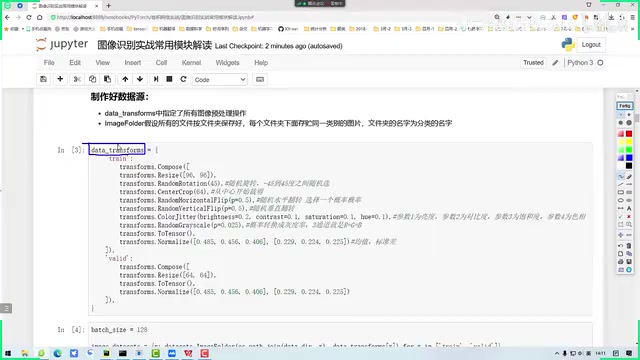Click the Logout button

pos(591,44)
